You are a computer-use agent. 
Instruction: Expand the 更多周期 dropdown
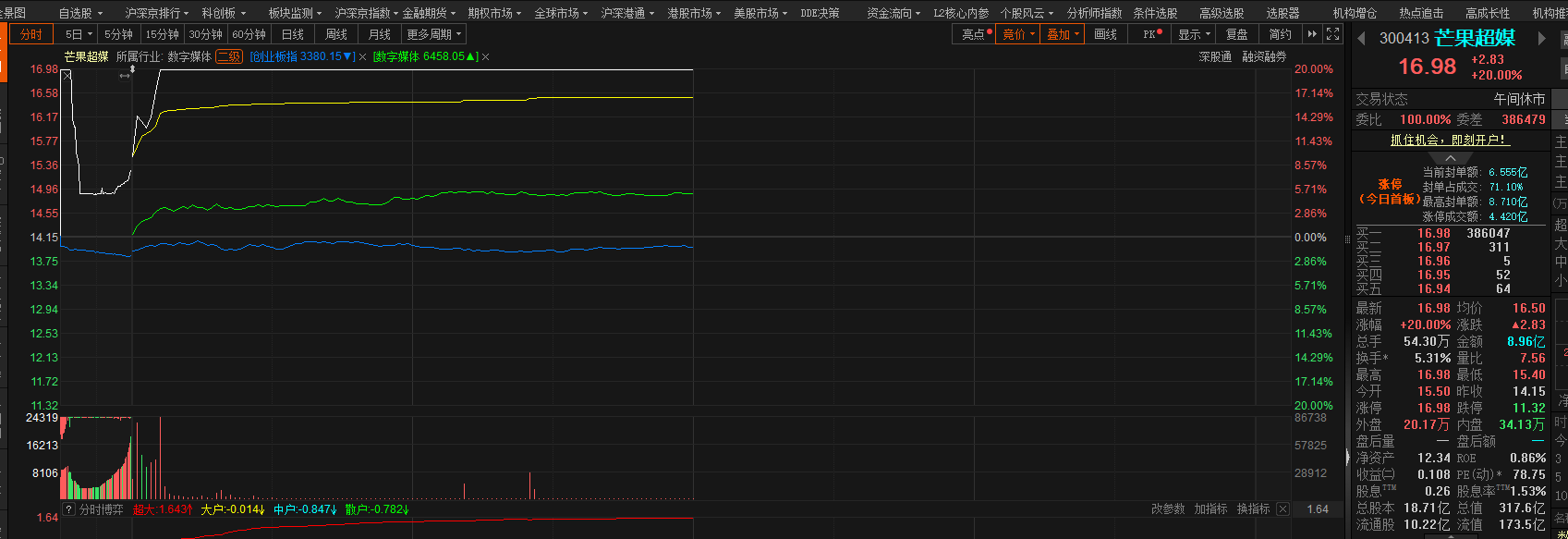click(433, 34)
